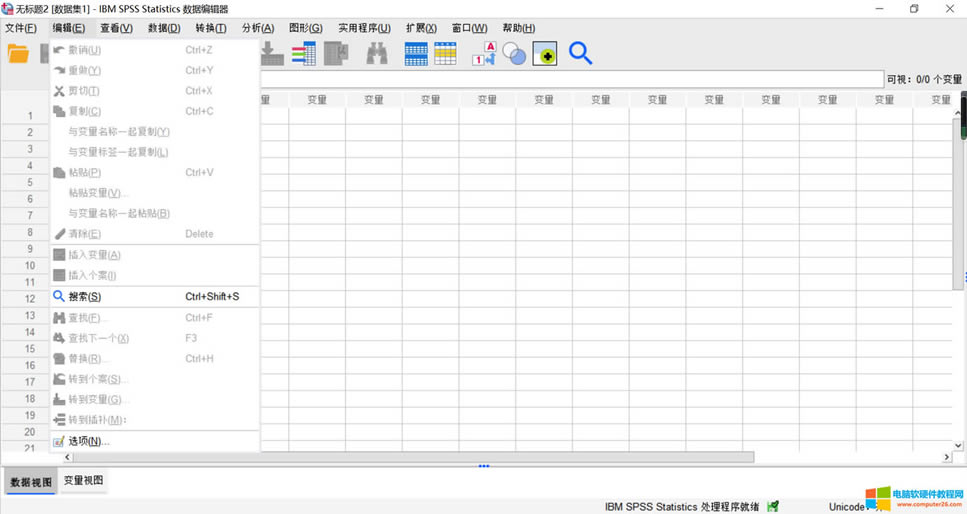
Task: Click the cell value input field
Action: click(x=570, y=79)
